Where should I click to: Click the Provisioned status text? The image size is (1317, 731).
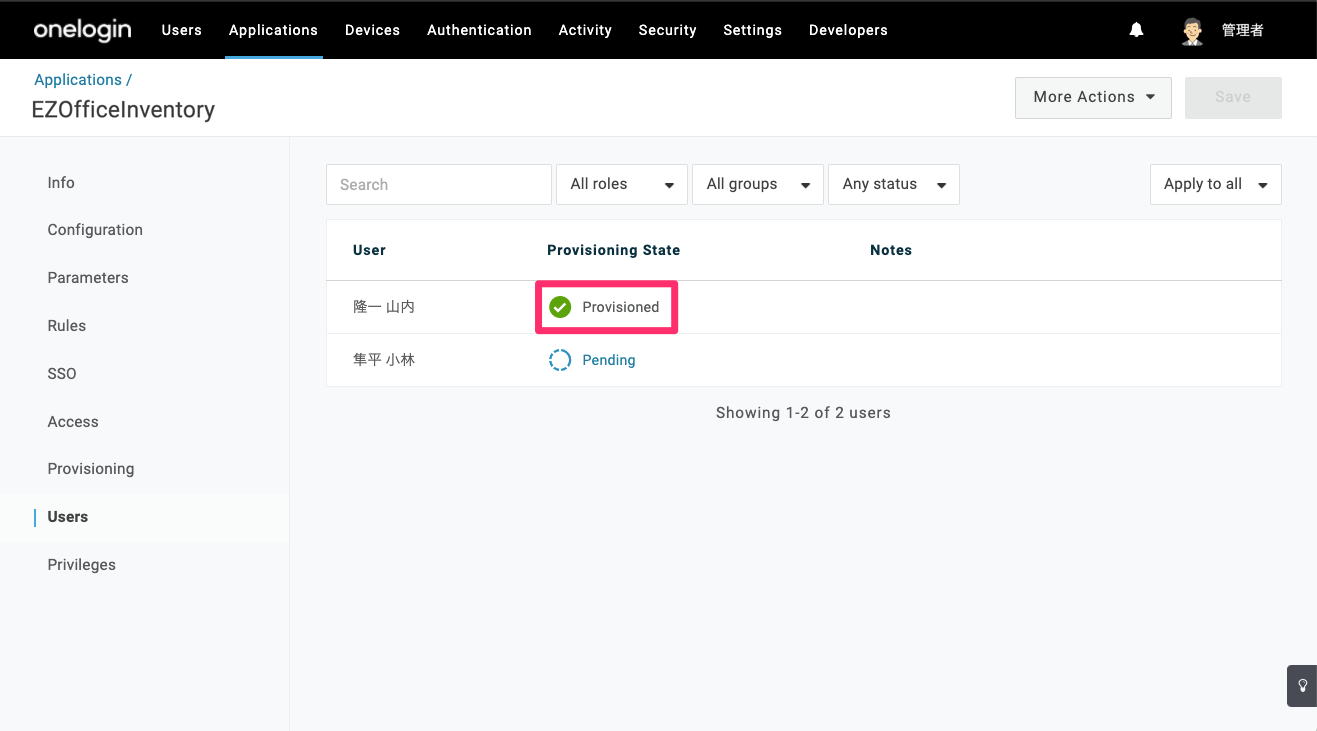point(621,307)
